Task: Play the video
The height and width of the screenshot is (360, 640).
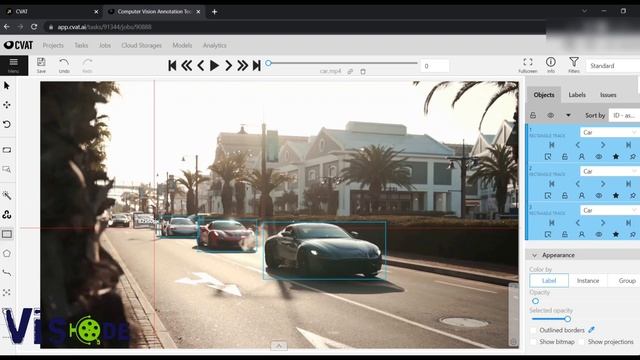Action: point(214,65)
